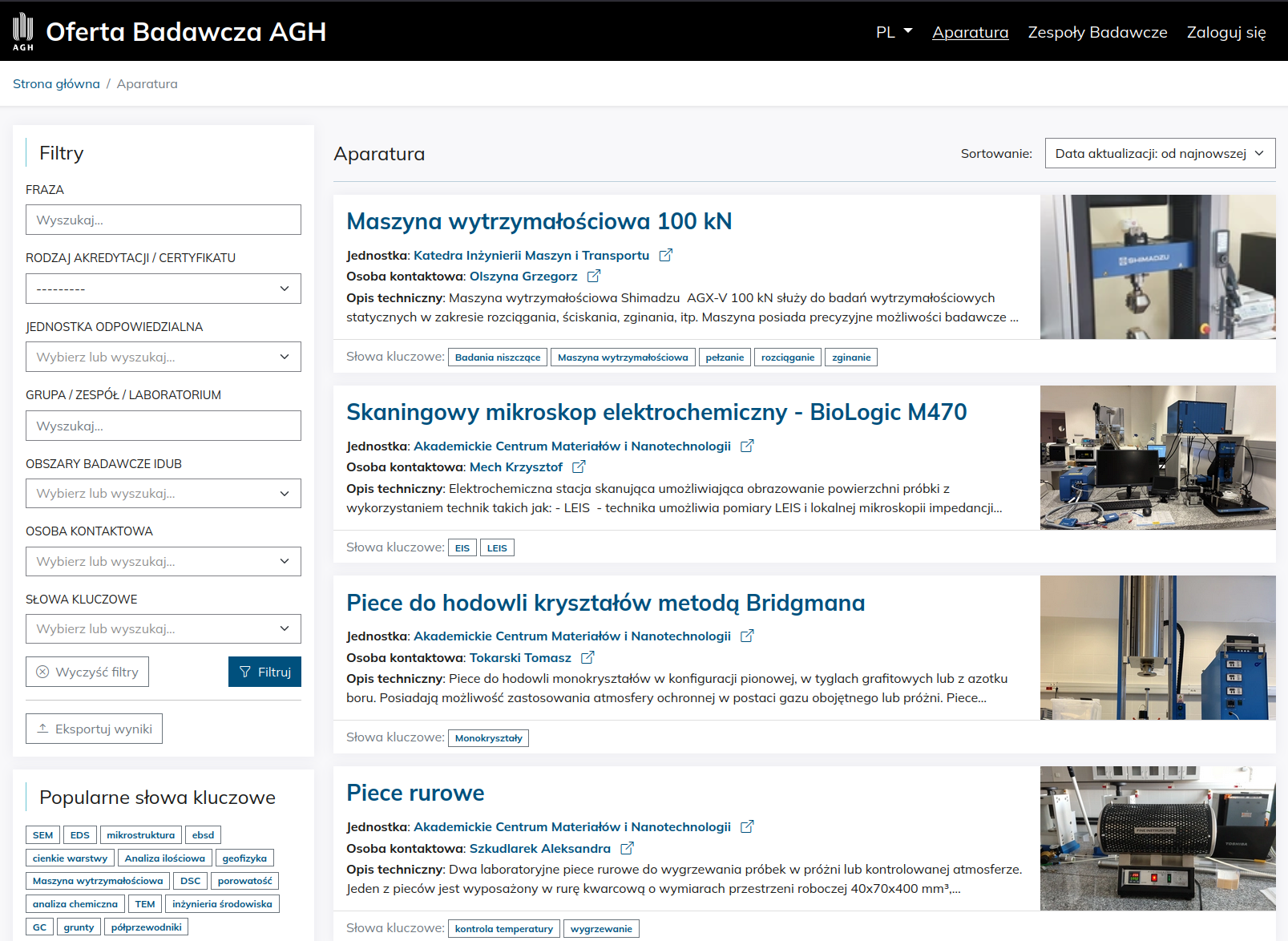Open Piece rurowe title link
The height and width of the screenshot is (941, 1288).
[x=415, y=793]
